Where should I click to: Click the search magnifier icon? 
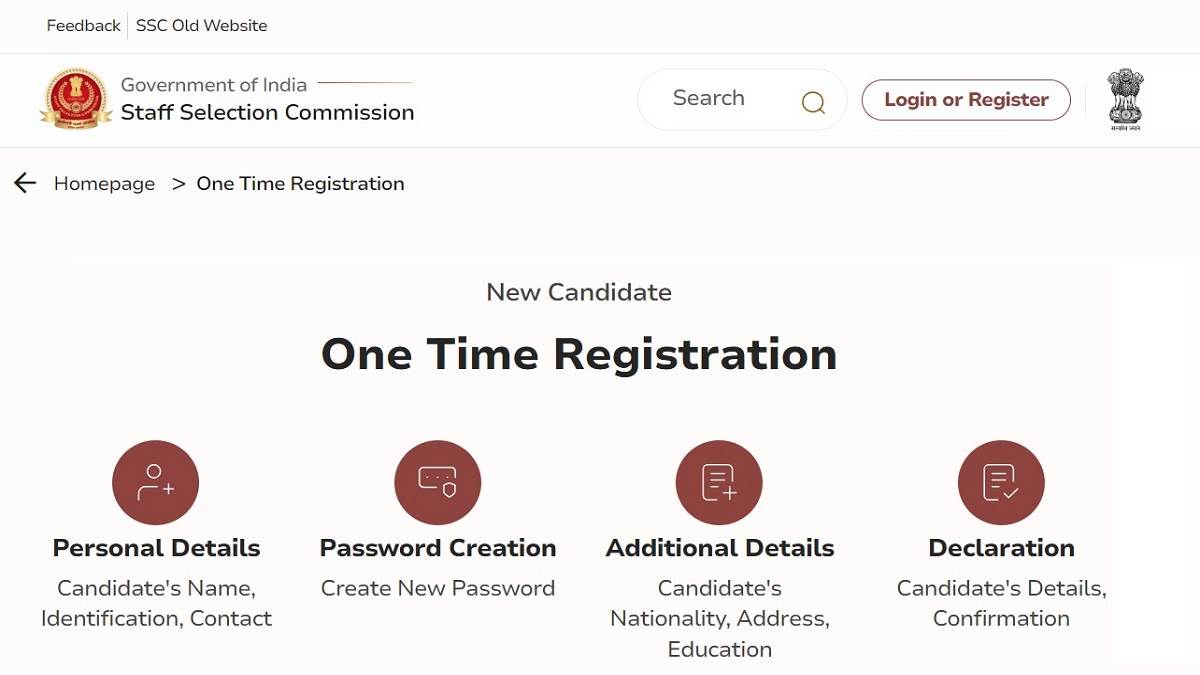pyautogui.click(x=813, y=102)
